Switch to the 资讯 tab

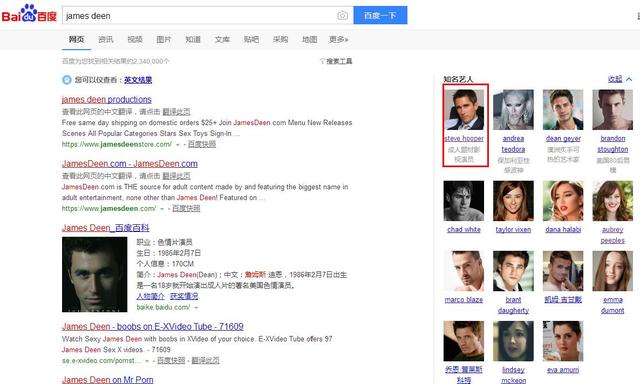[106, 40]
